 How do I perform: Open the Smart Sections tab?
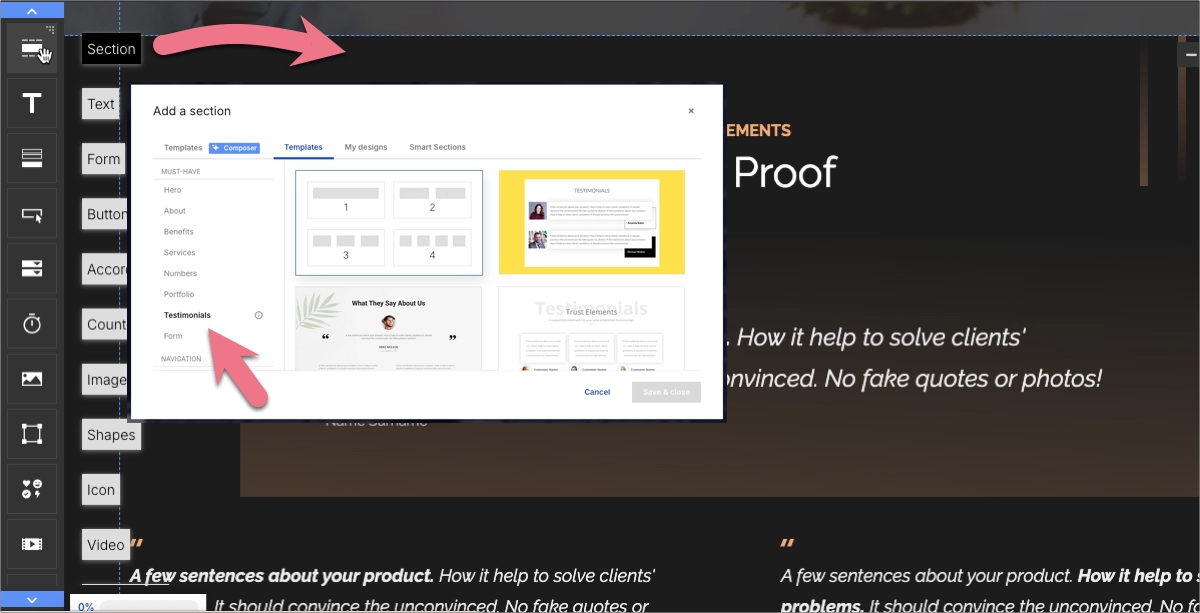coord(437,147)
